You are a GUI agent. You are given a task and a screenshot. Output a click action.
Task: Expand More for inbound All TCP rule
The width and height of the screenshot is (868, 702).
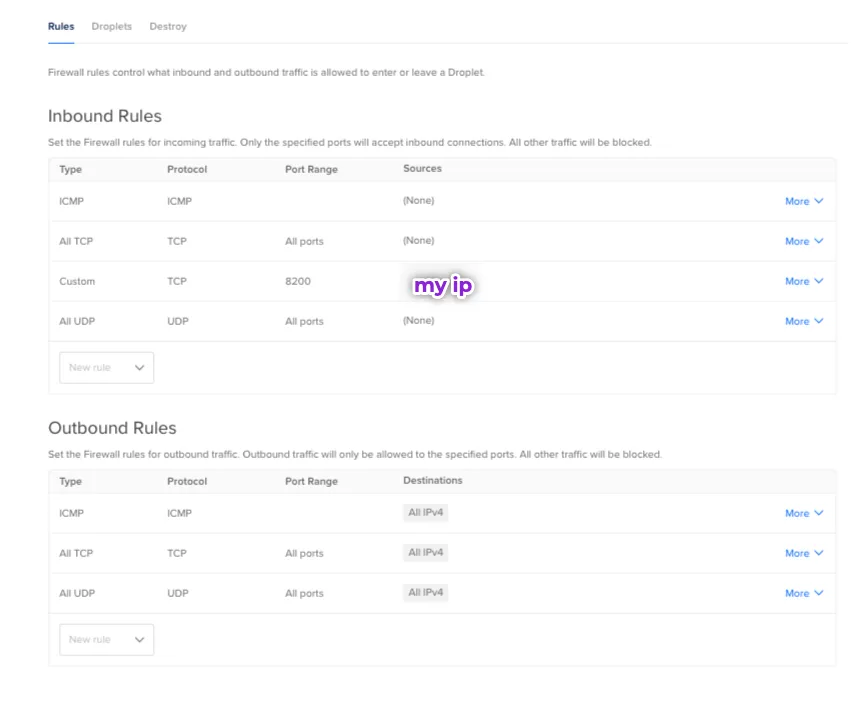(x=803, y=241)
